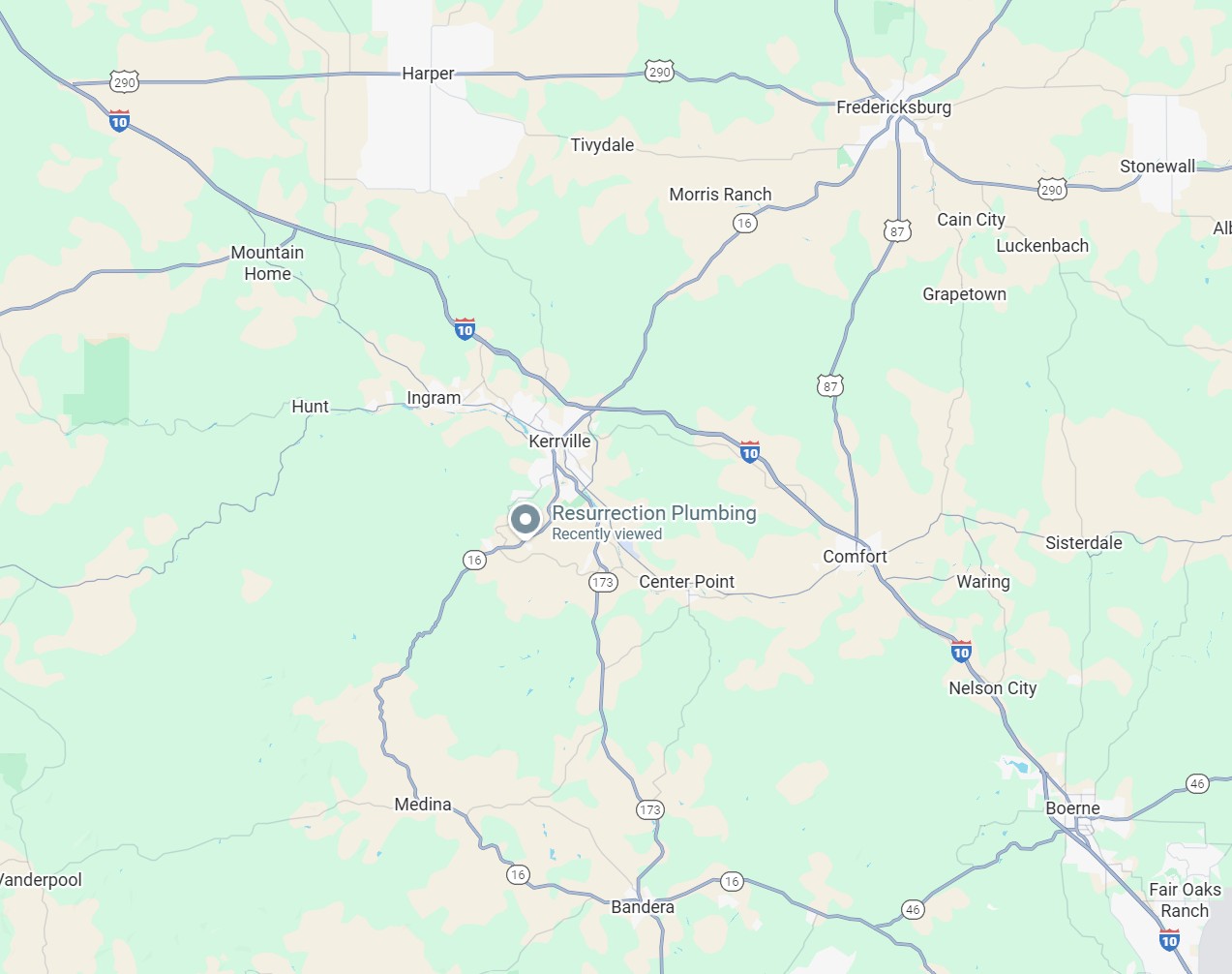Click the US 87 shield below Fredericksburg
This screenshot has height=974, width=1232.
pyautogui.click(x=897, y=231)
